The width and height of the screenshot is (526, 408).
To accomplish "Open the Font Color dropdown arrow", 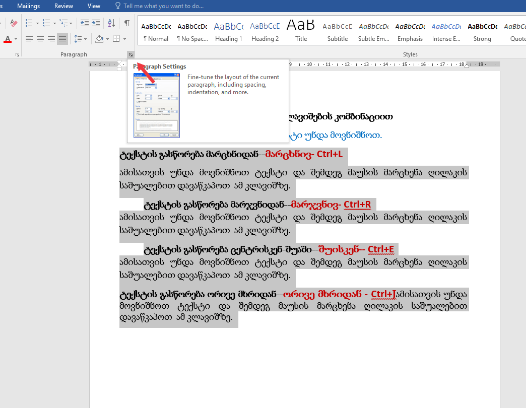I will (16, 39).
